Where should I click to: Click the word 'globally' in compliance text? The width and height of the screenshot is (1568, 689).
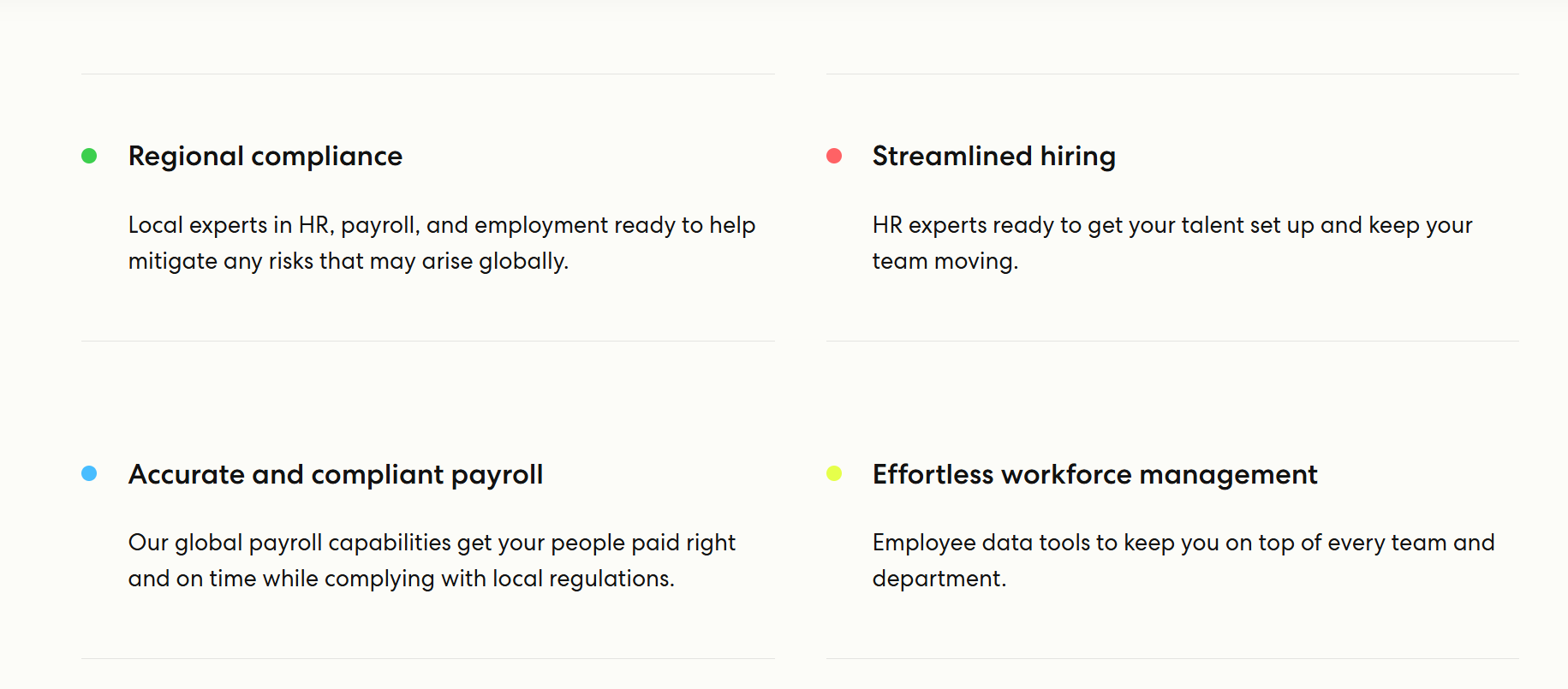tap(523, 261)
